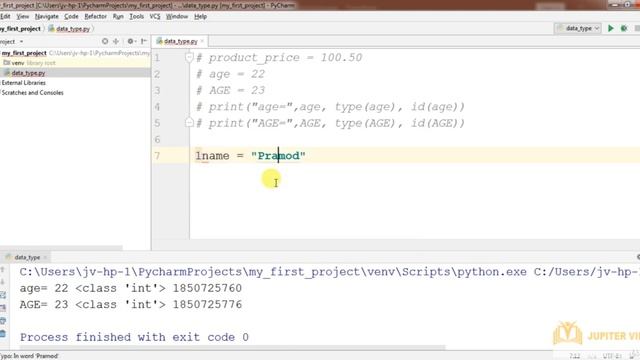
Task: Click data_type.py breadcrumb in navigation bar
Action: 69,29
